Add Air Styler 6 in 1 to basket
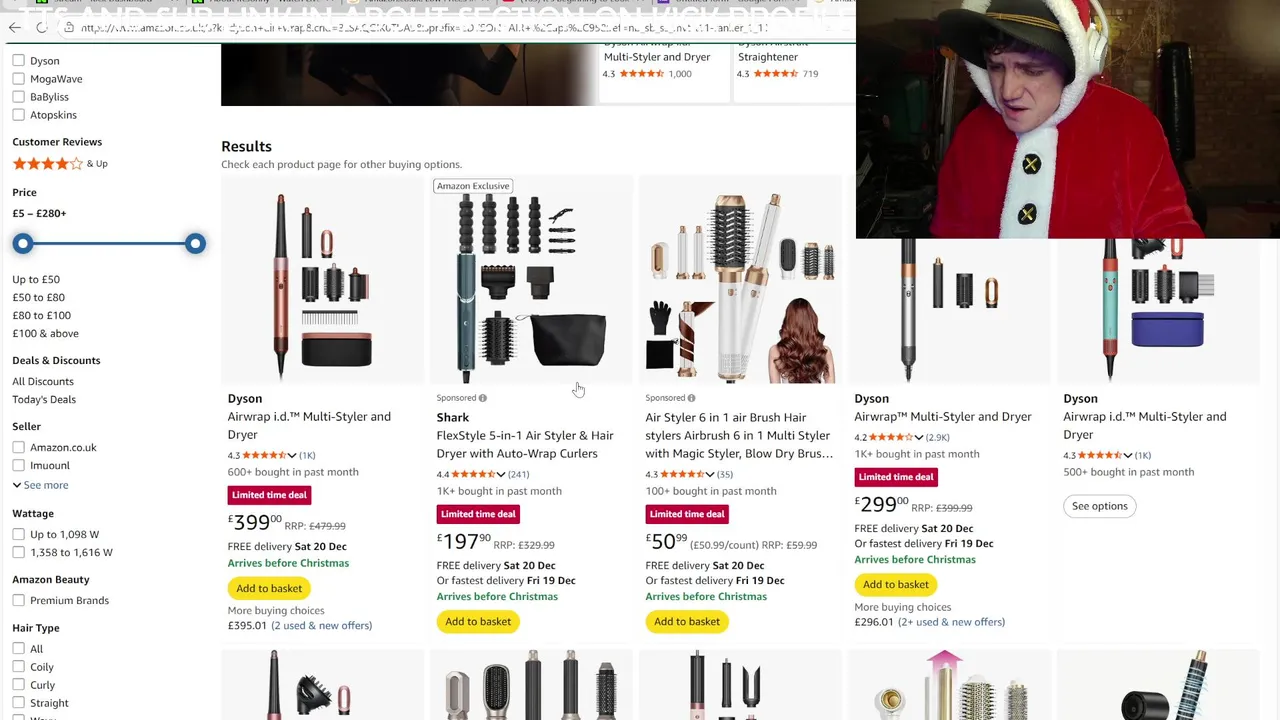The height and width of the screenshot is (720, 1280). (687, 622)
